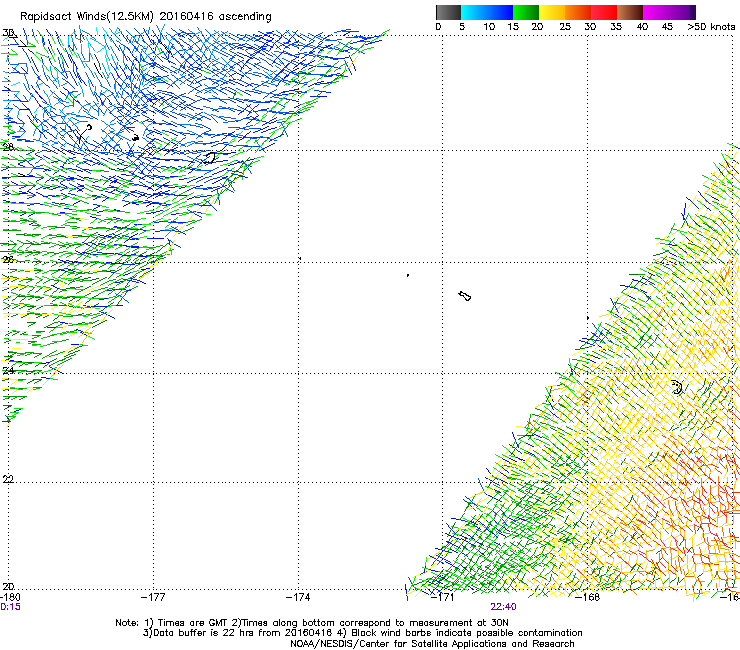The image size is (740, 650).
Task: Click the 'Data buffer is 22 hrs' note line
Action: (x=362, y=633)
